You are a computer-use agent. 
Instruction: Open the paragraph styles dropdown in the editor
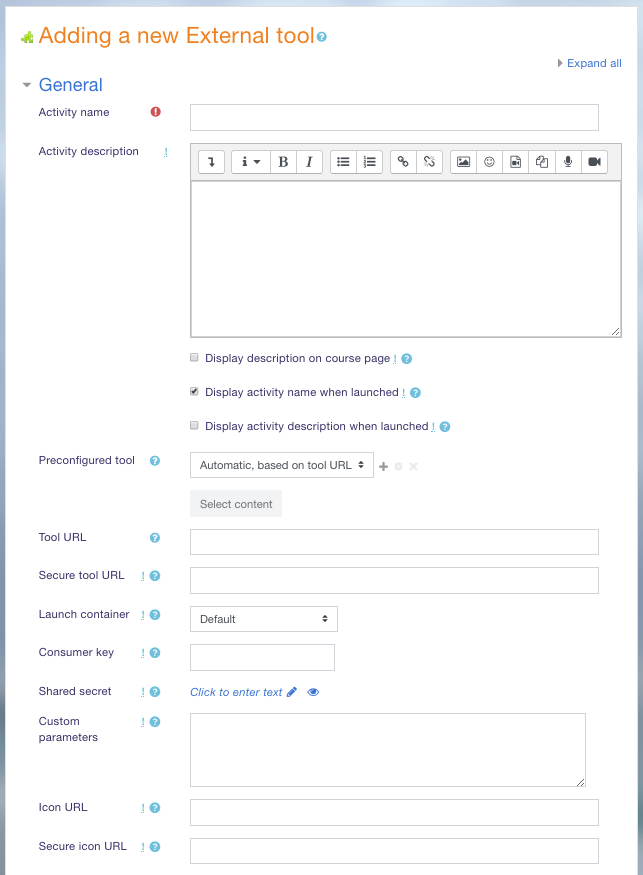pos(251,162)
